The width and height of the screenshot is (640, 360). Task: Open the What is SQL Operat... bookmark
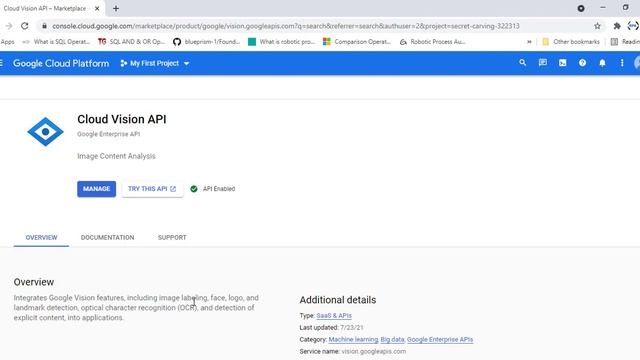pyautogui.click(x=56, y=42)
